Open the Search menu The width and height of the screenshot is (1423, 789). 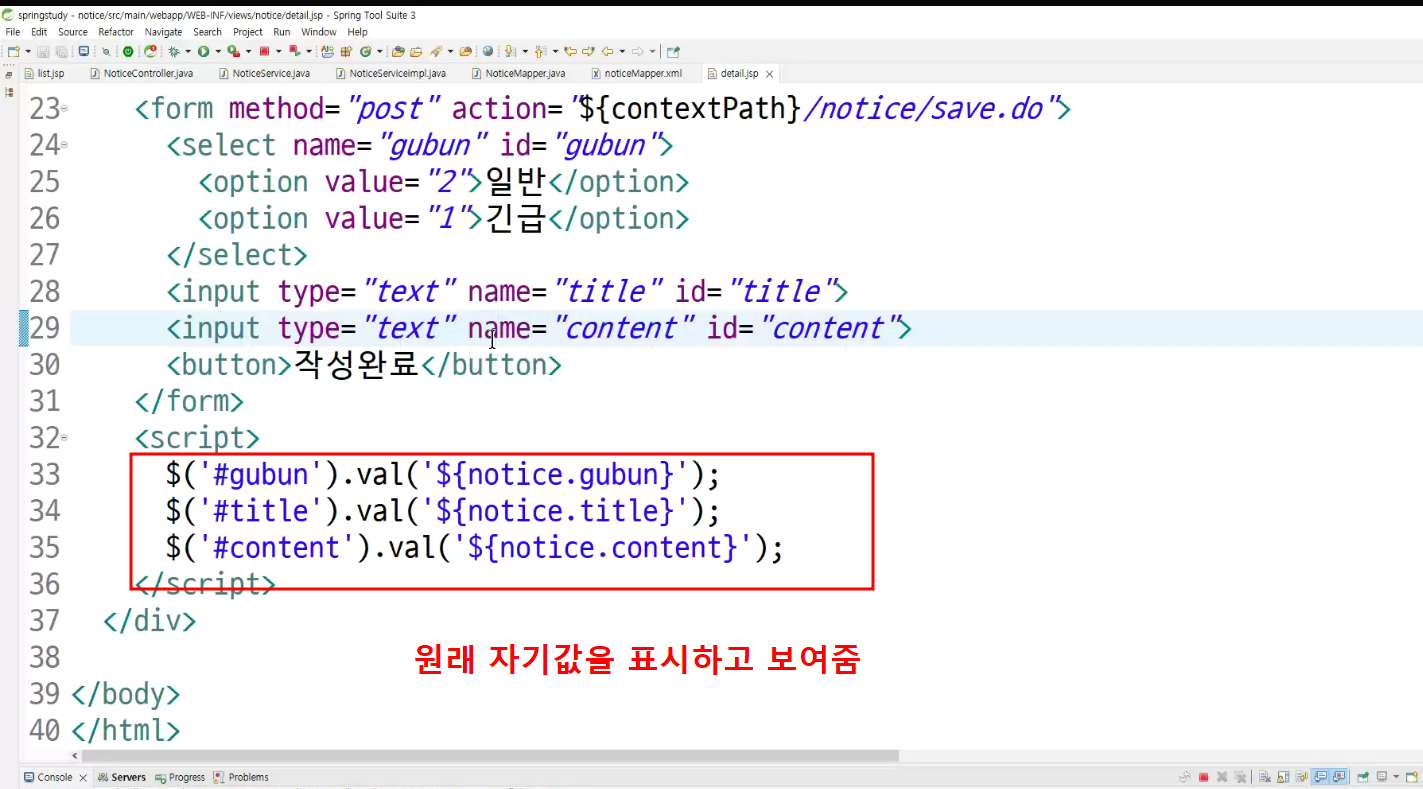(x=208, y=32)
